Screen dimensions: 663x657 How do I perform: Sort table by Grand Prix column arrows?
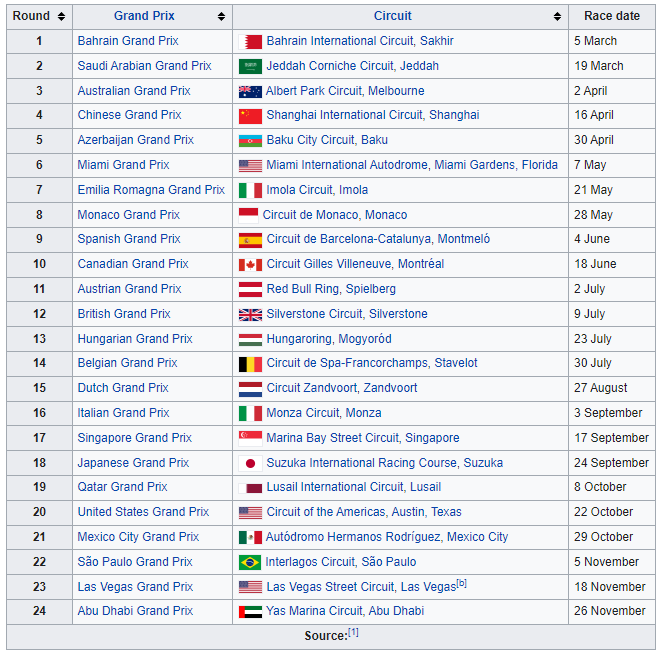point(221,16)
